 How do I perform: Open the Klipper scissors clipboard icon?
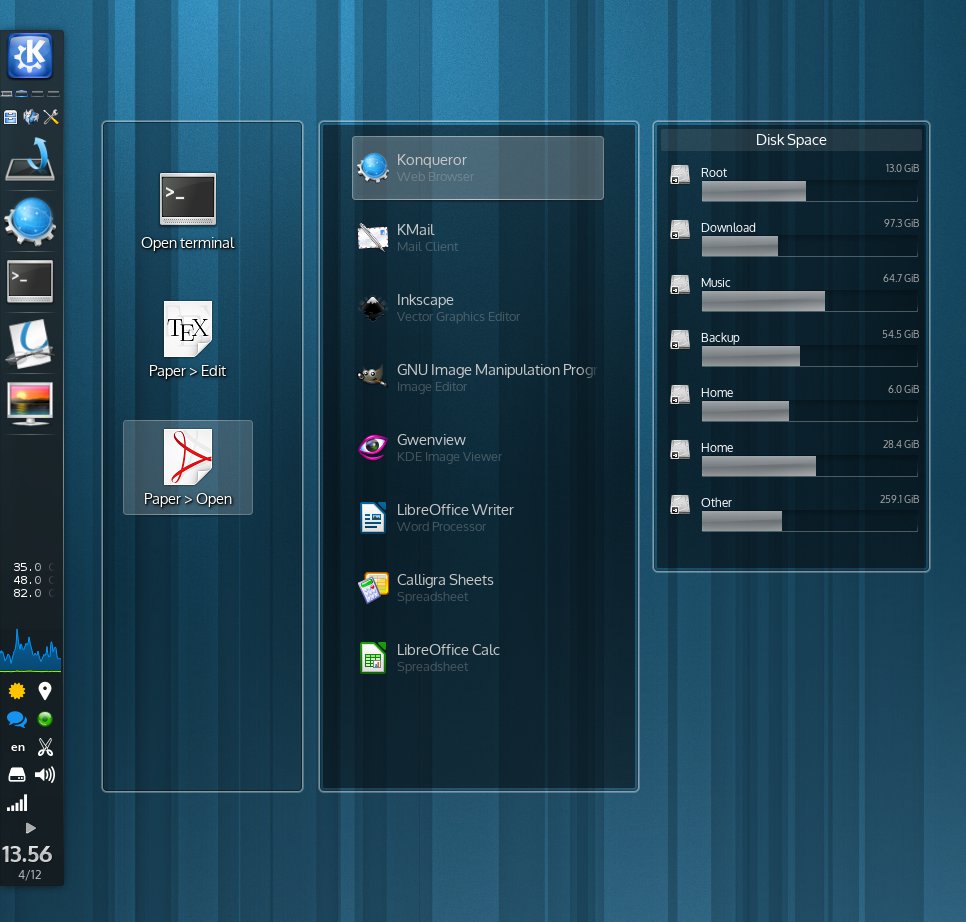point(45,747)
